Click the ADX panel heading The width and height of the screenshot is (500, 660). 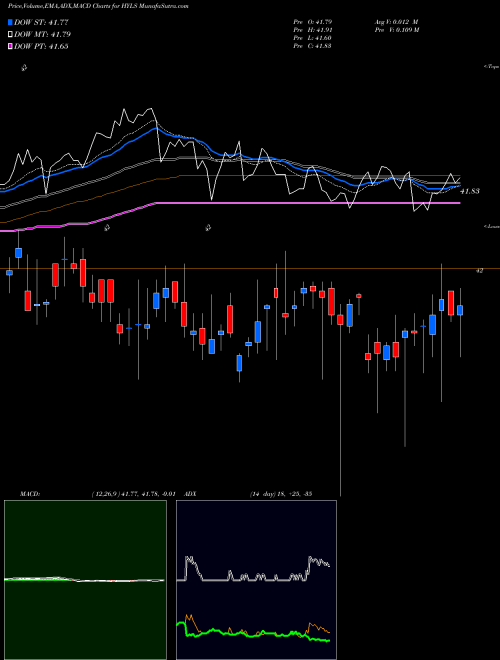coord(190,494)
